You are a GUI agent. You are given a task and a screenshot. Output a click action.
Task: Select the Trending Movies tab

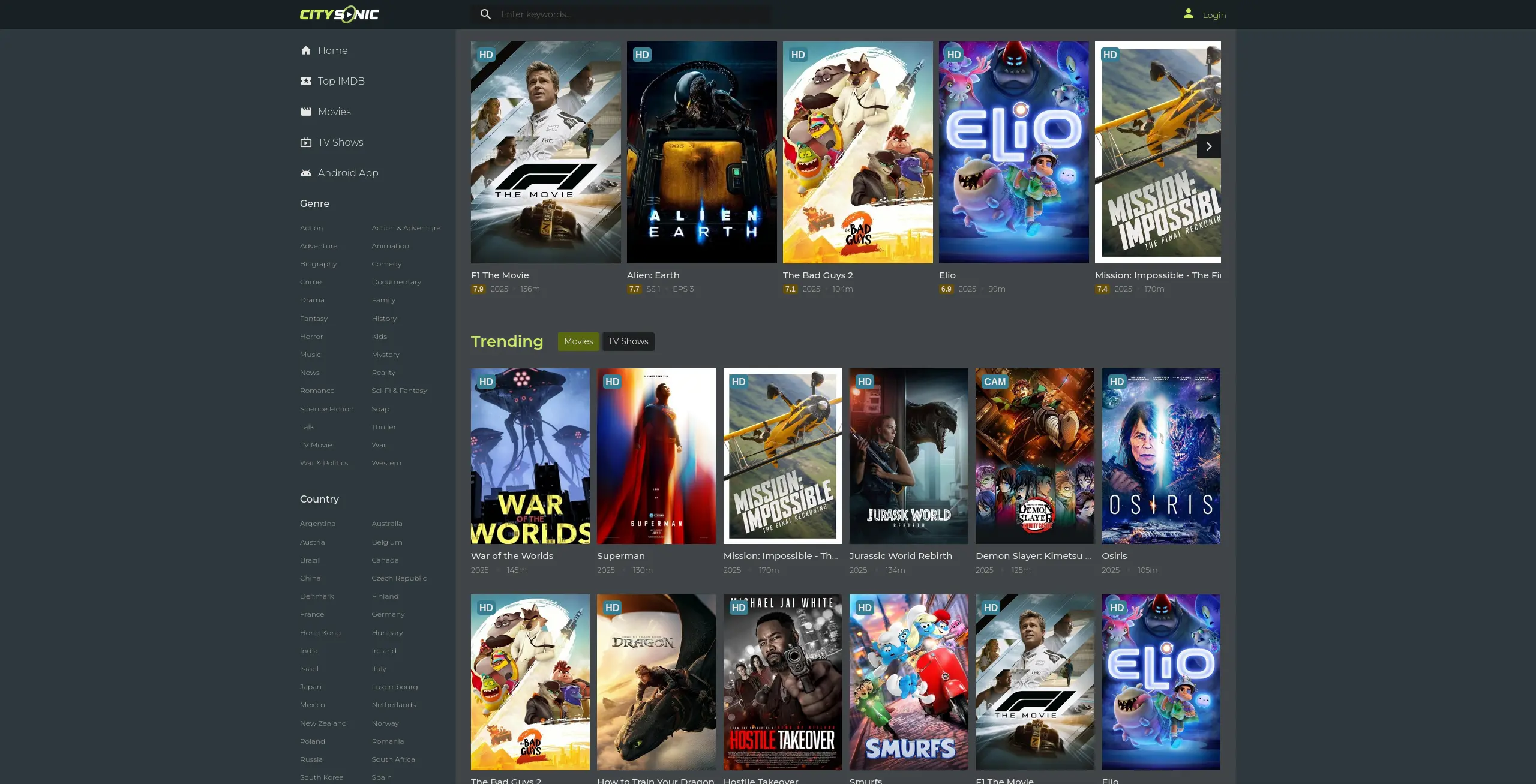pos(578,341)
